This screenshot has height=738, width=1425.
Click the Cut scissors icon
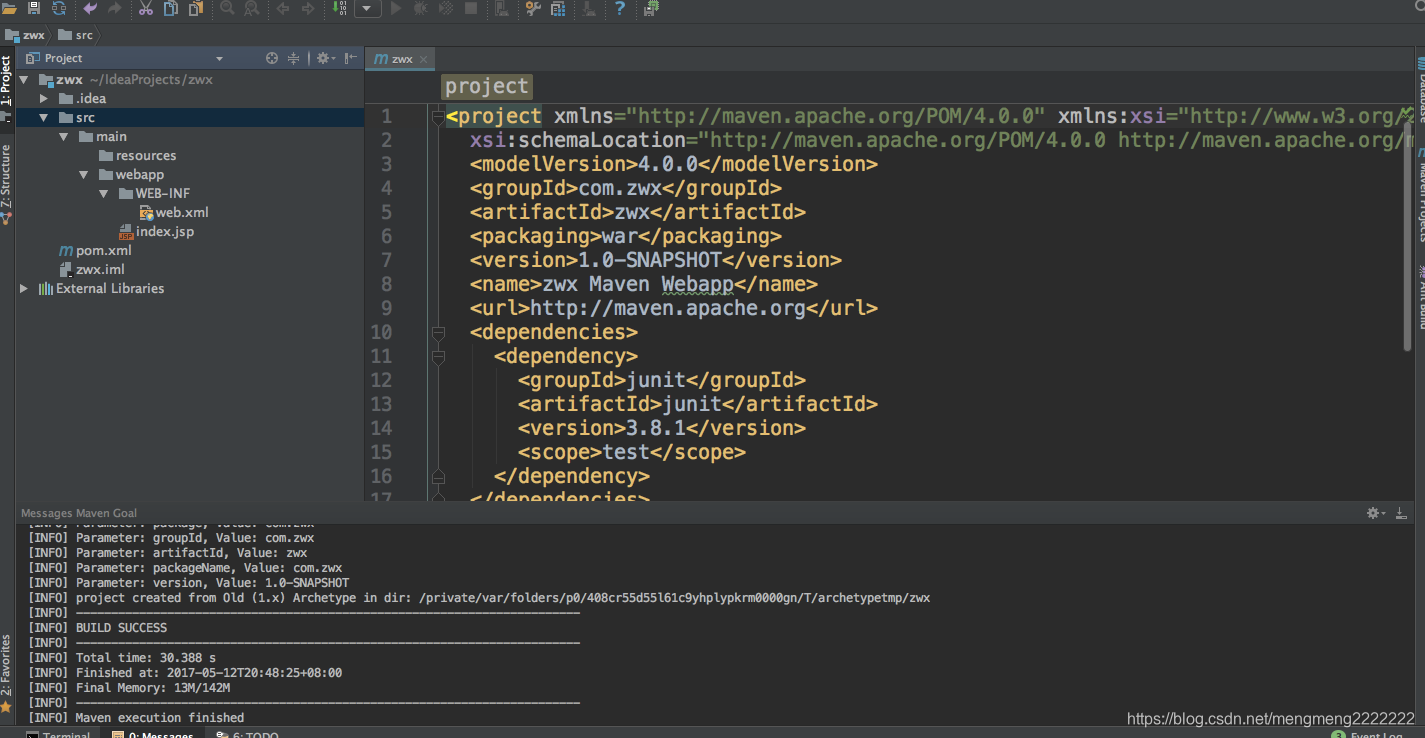[x=146, y=8]
